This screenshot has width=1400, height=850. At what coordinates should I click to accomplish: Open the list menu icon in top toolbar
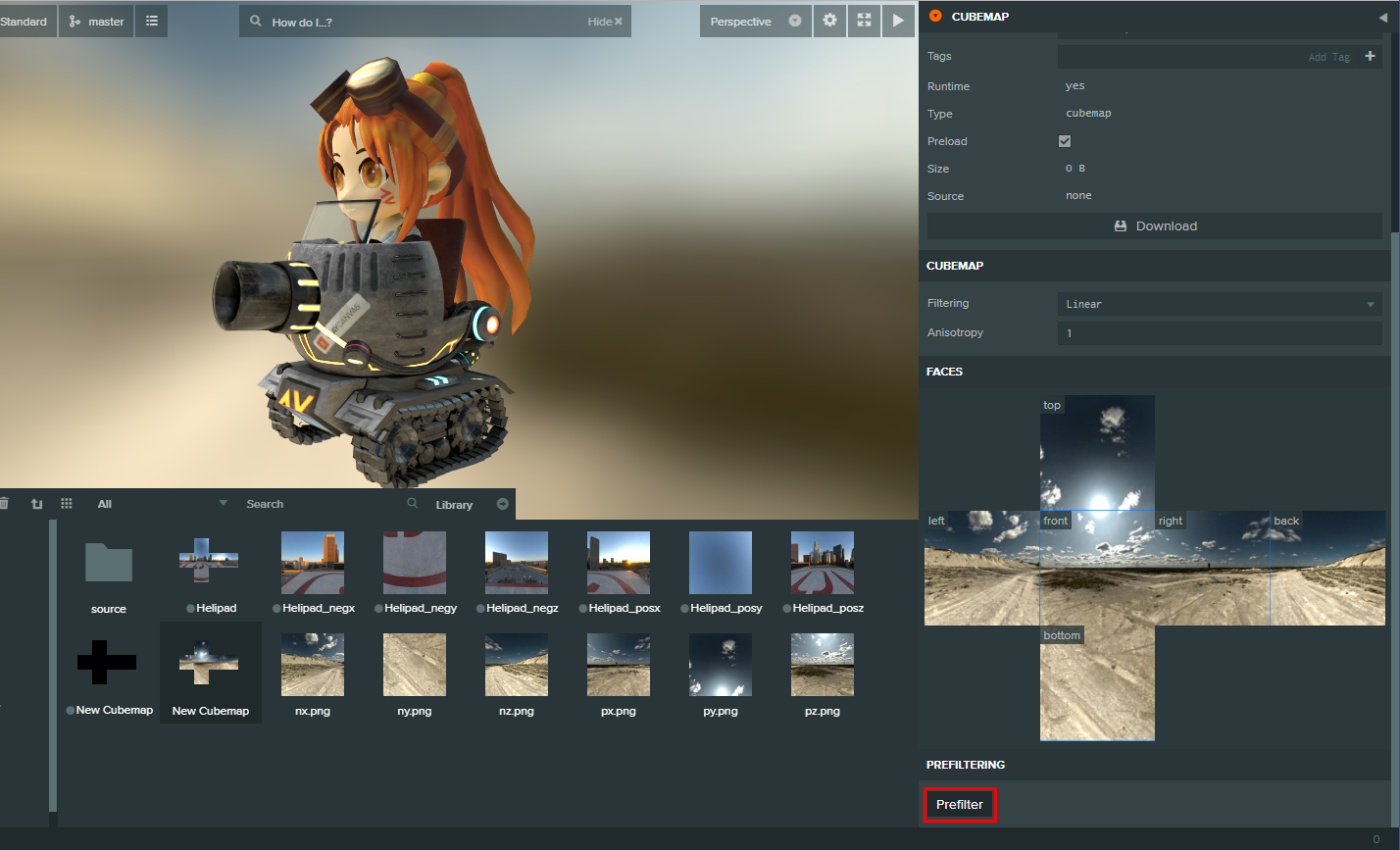pyautogui.click(x=152, y=22)
